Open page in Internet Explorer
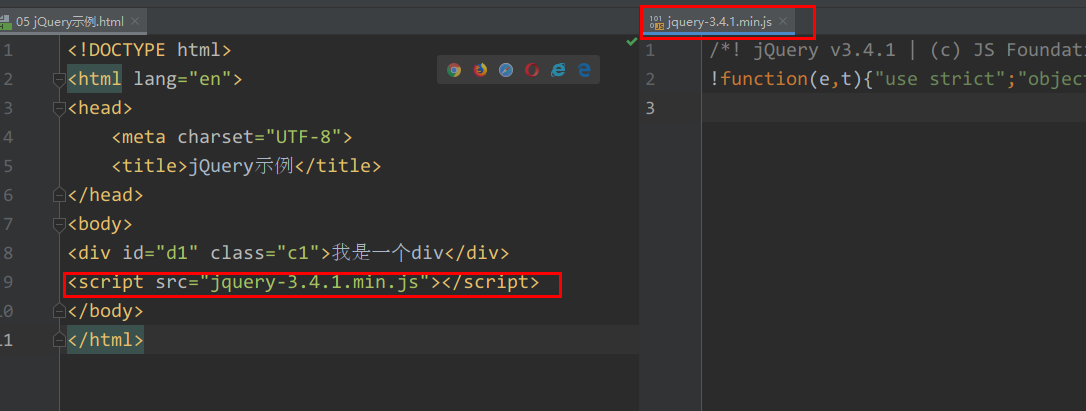1086x411 pixels. [558, 69]
